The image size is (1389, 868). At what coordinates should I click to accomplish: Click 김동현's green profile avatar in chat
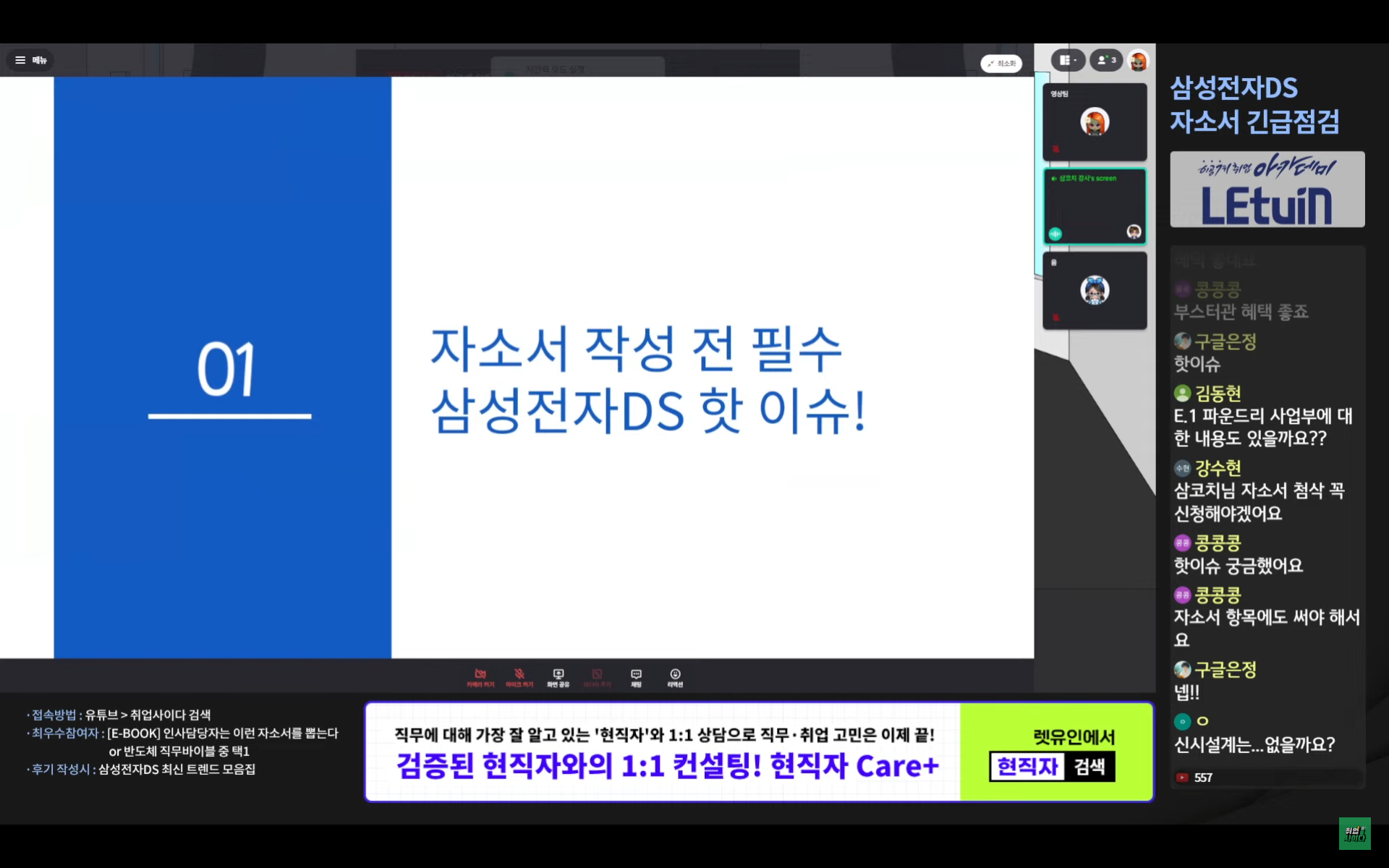pos(1182,393)
